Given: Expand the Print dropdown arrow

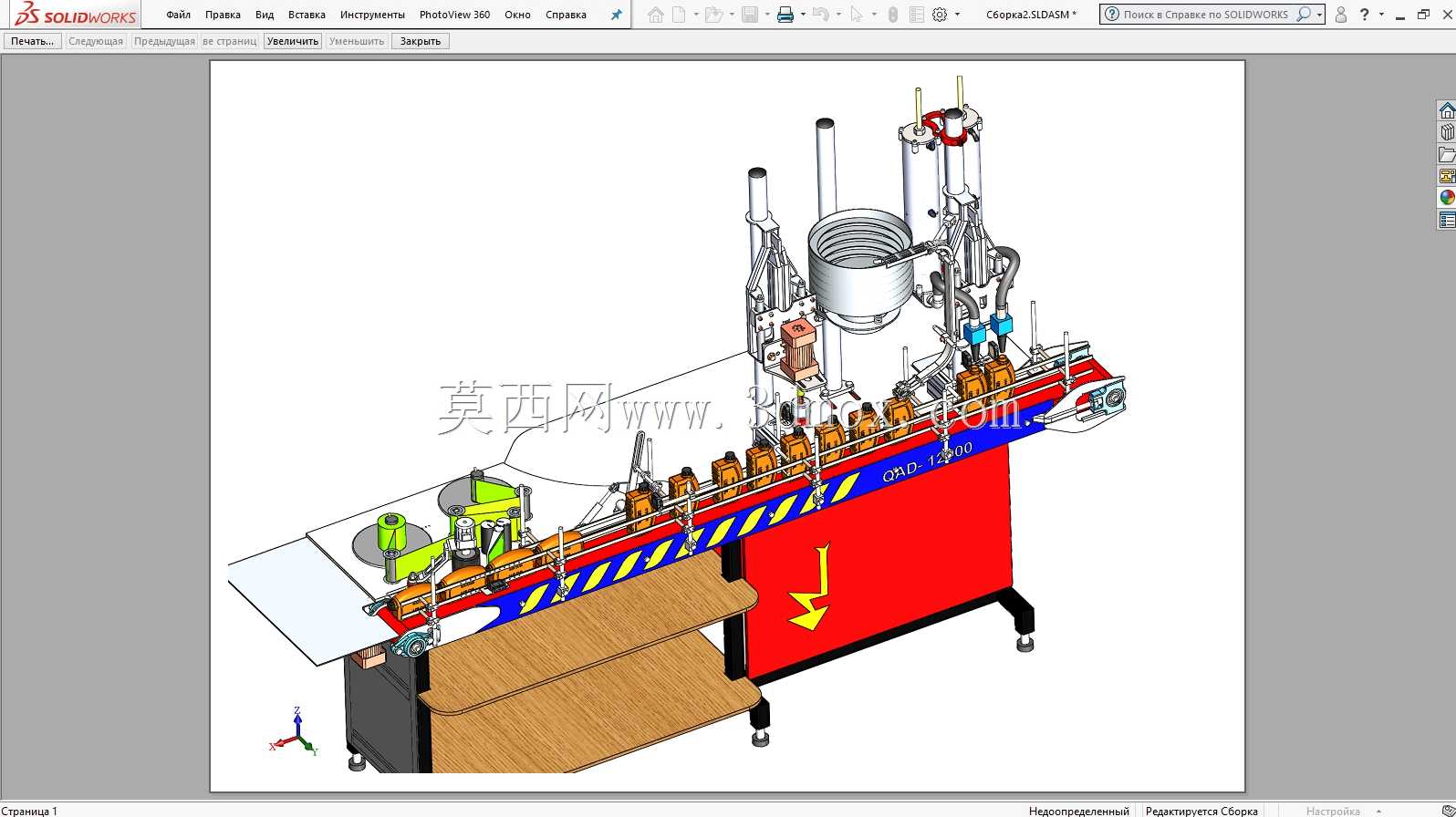Looking at the screenshot, I should 803,15.
